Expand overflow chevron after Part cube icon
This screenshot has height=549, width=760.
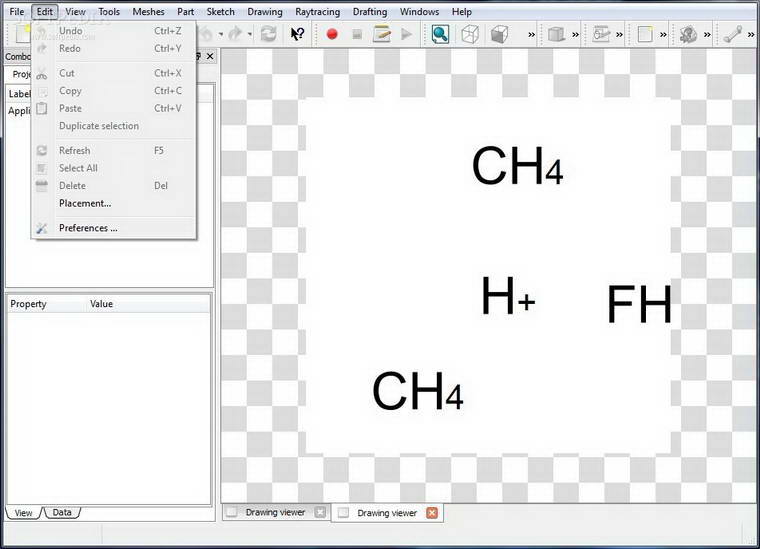click(575, 34)
